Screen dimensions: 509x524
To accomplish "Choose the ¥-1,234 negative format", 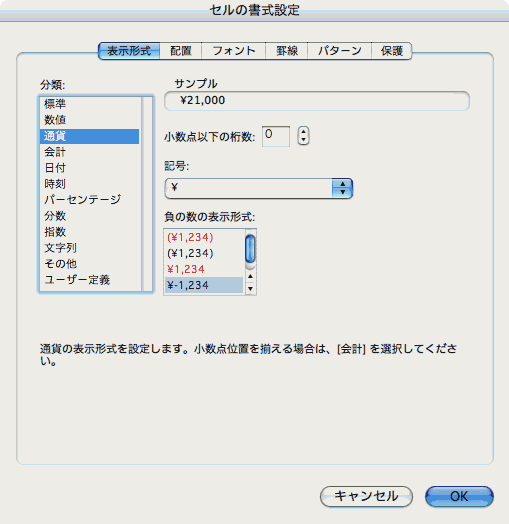I will (x=204, y=285).
